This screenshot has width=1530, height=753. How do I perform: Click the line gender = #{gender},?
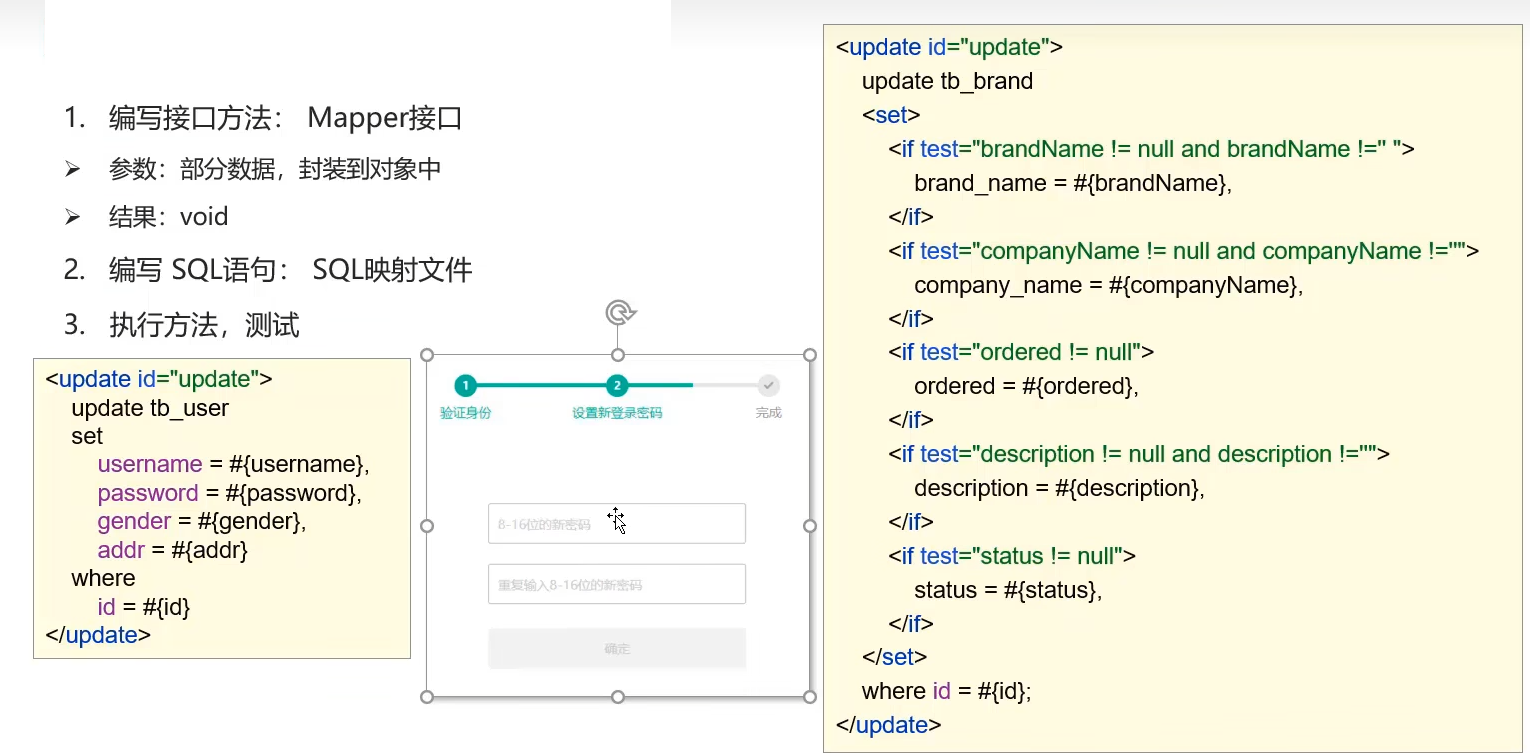coord(202,521)
